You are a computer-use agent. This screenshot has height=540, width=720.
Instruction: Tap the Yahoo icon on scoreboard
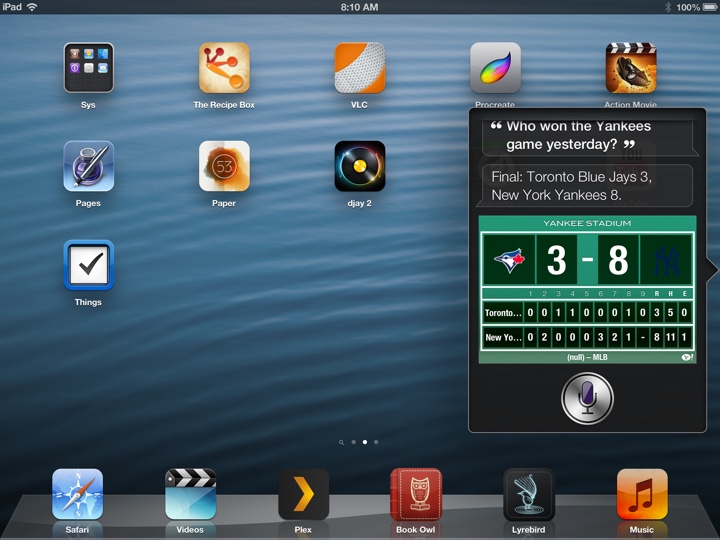click(x=687, y=357)
